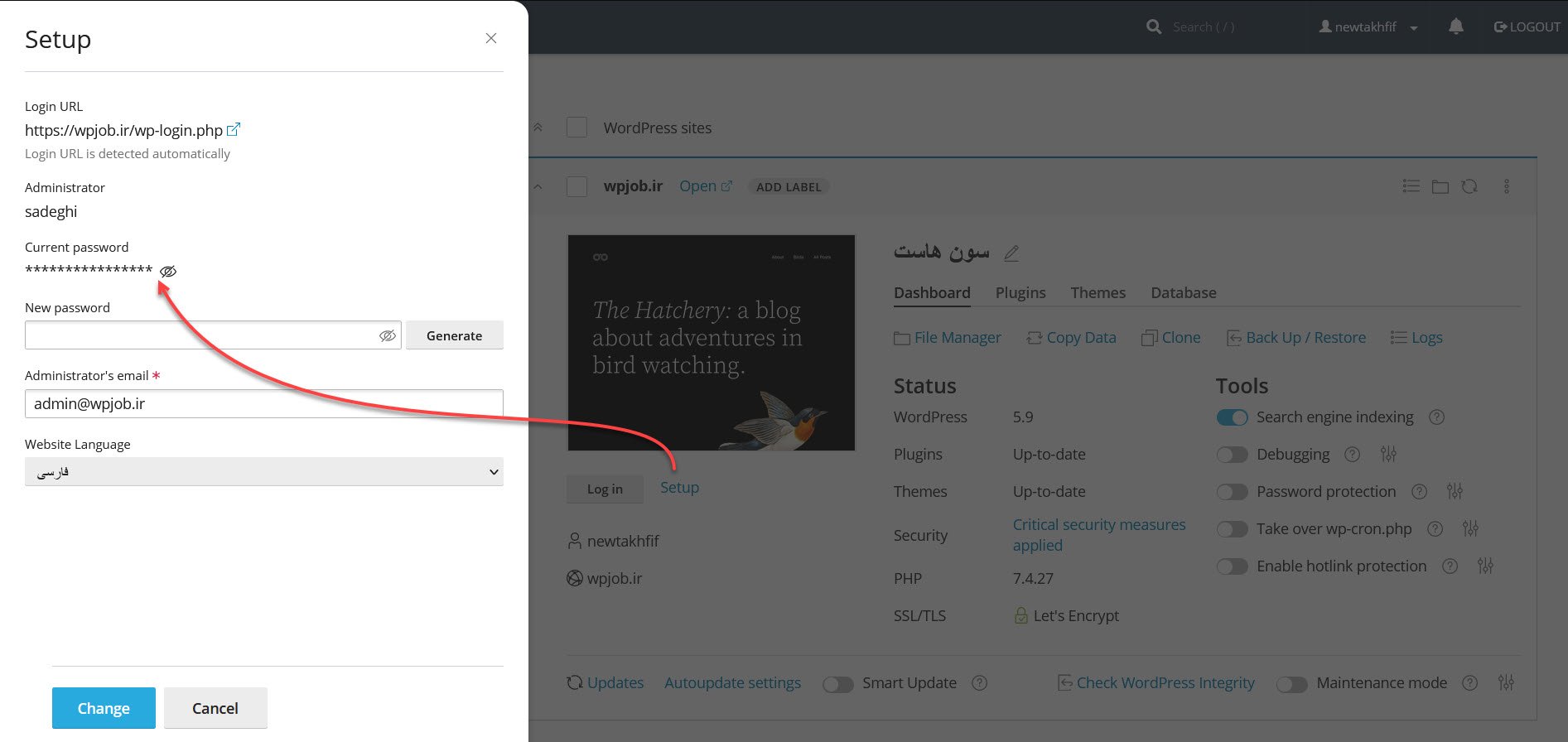Viewport: 1568px width, 742px height.
Task: Open wpjob.ir site in new tab
Action: point(706,186)
